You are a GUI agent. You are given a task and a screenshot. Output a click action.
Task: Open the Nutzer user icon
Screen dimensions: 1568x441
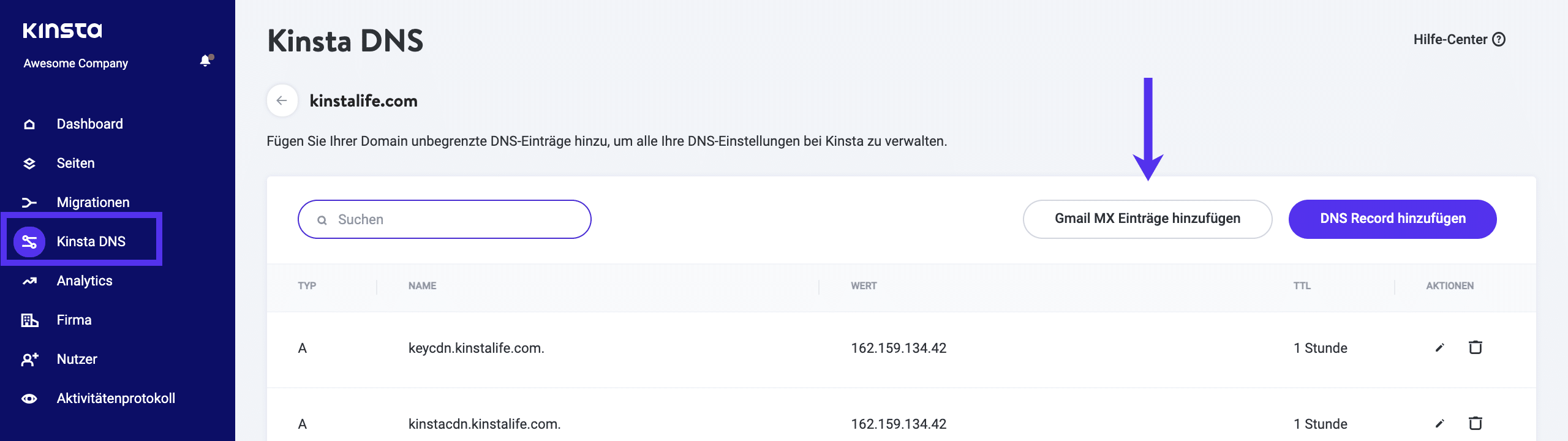[x=29, y=358]
